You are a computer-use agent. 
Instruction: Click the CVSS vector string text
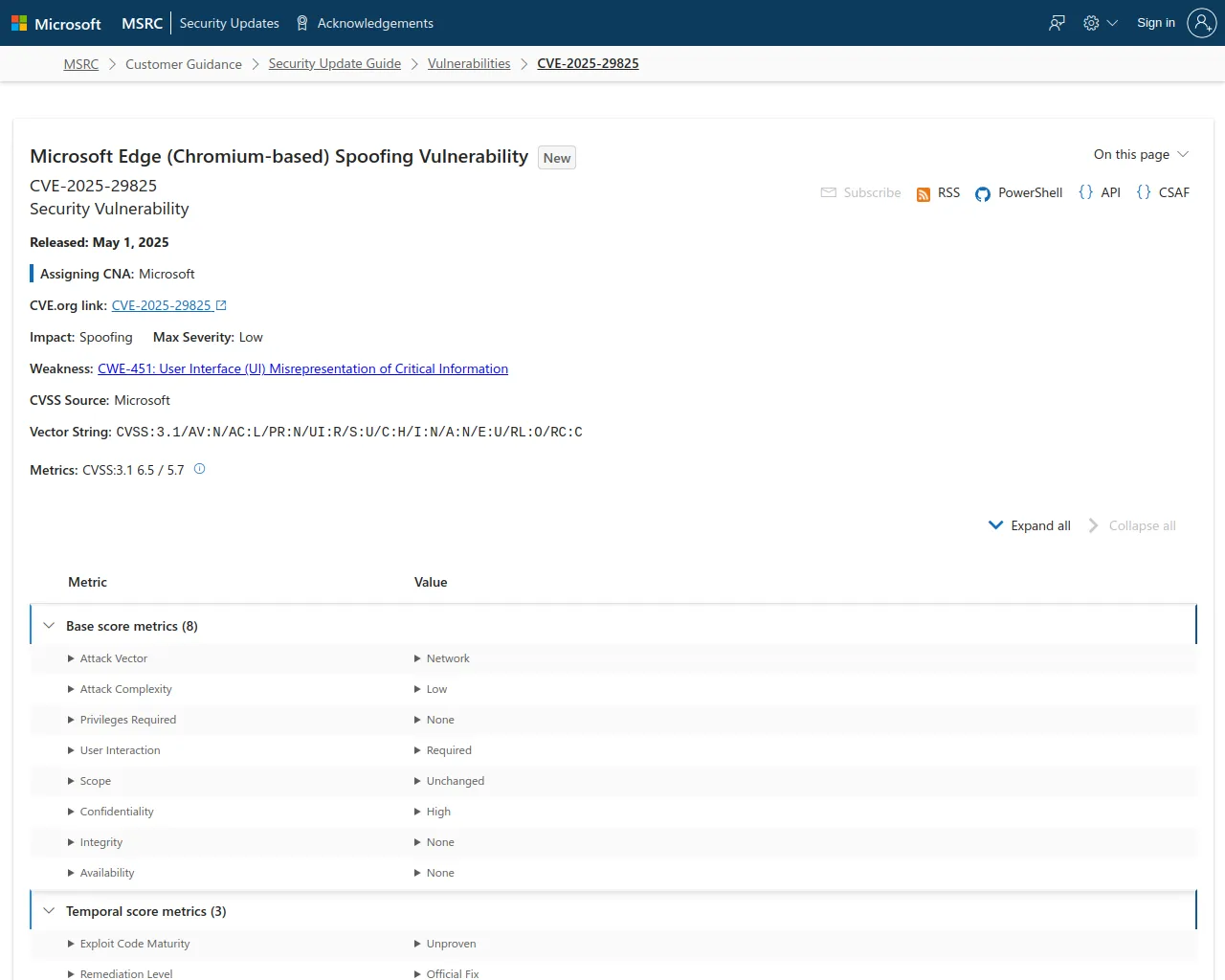click(x=349, y=432)
